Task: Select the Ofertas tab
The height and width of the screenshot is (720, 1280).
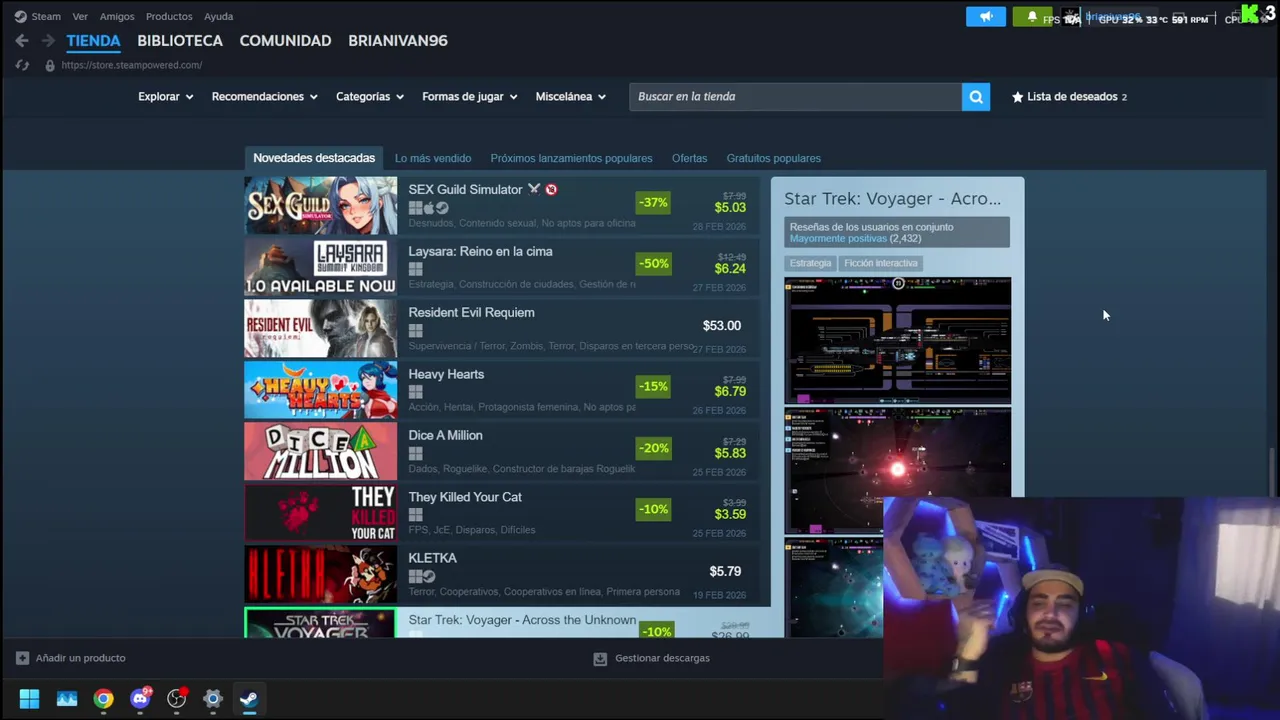Action: tap(689, 158)
